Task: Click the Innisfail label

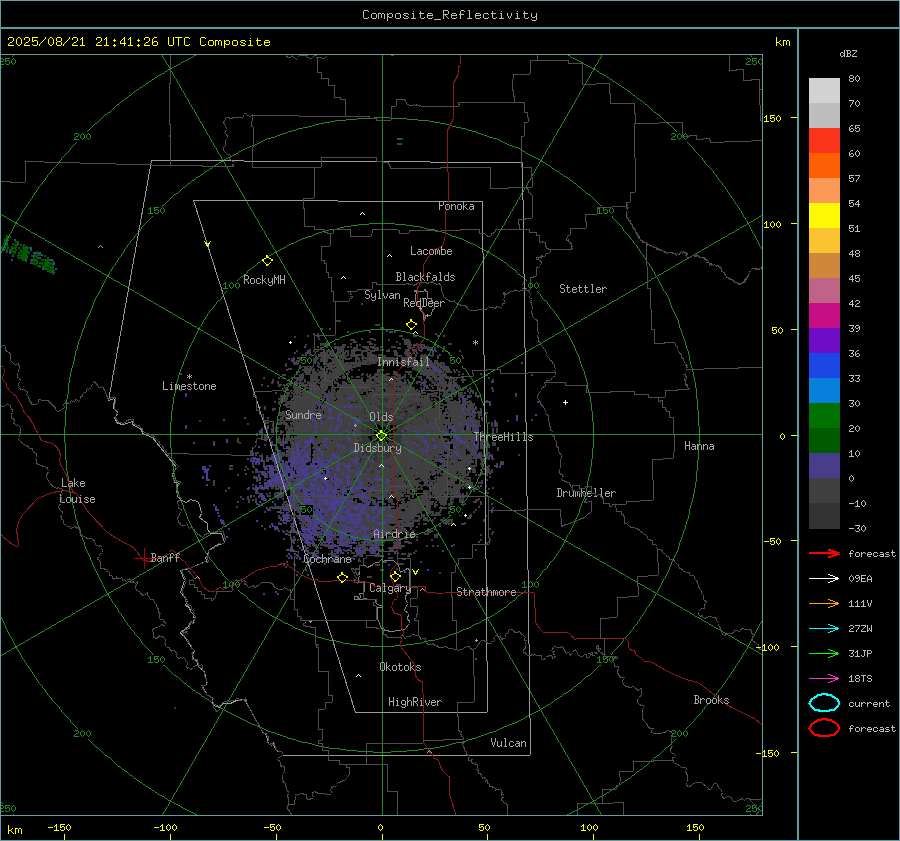Action: click(x=403, y=362)
